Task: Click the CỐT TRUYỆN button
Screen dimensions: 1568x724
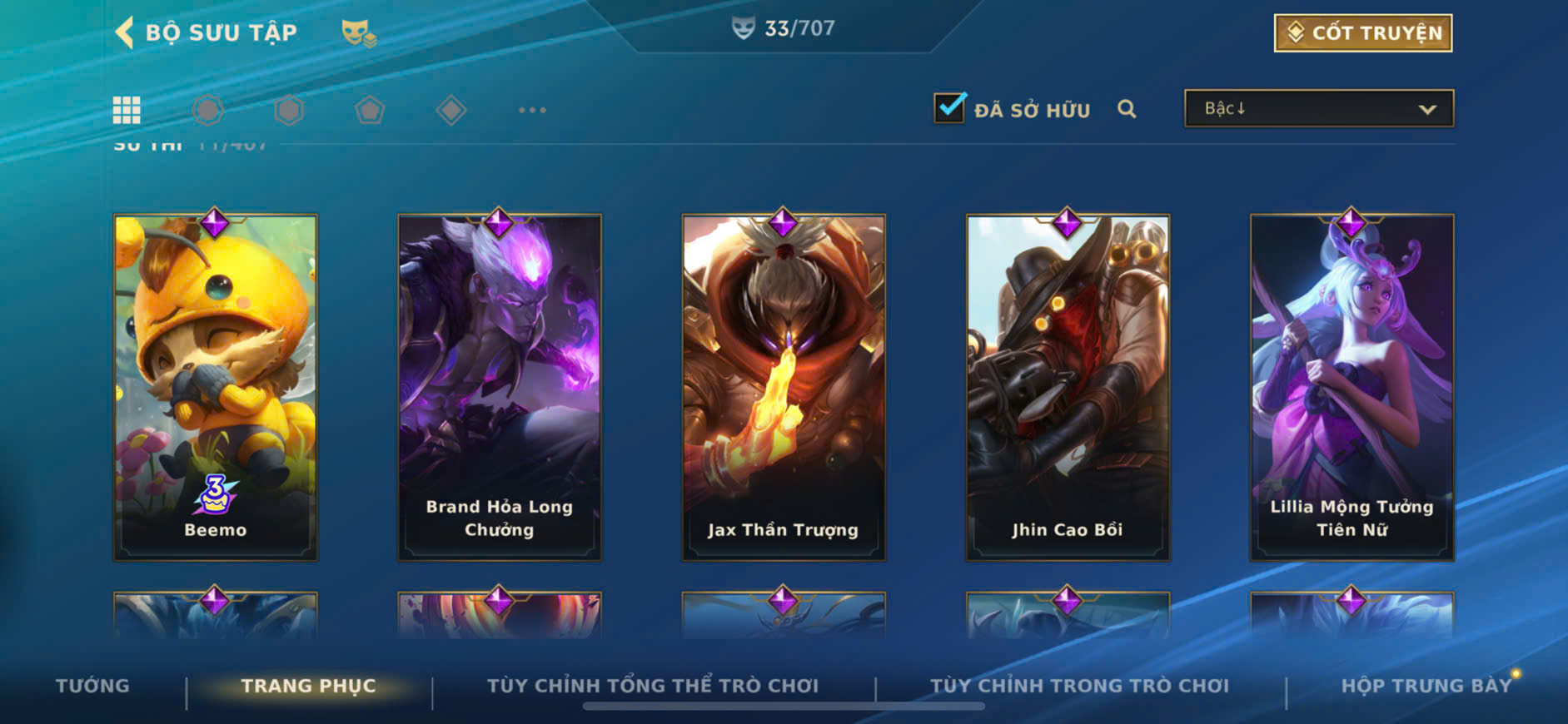Action: (1363, 33)
